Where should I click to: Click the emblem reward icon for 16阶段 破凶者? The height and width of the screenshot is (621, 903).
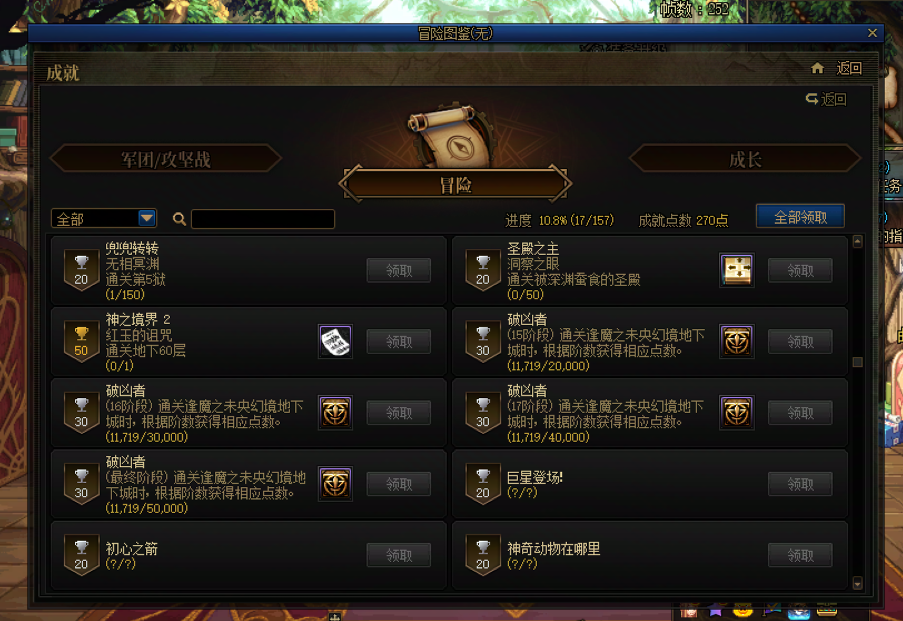(x=335, y=412)
